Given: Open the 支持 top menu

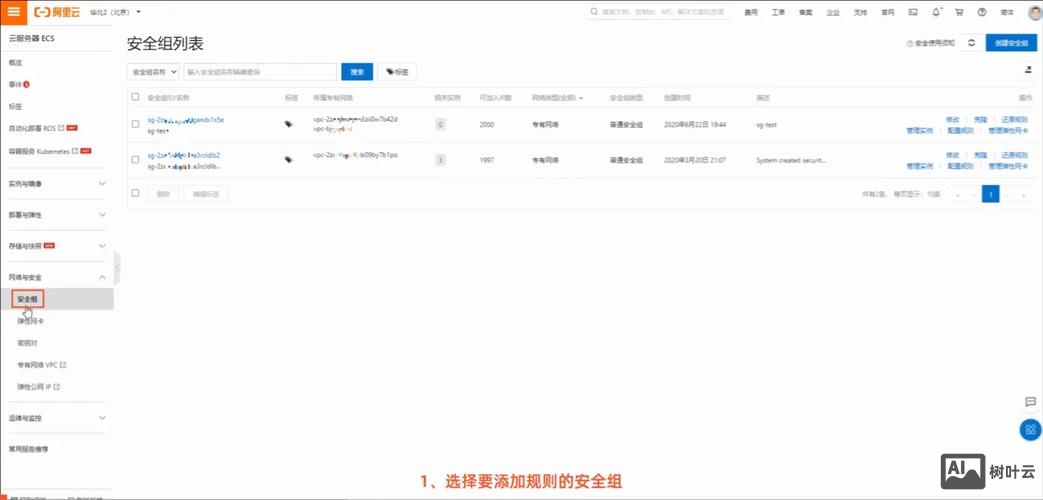Looking at the screenshot, I should [860, 12].
